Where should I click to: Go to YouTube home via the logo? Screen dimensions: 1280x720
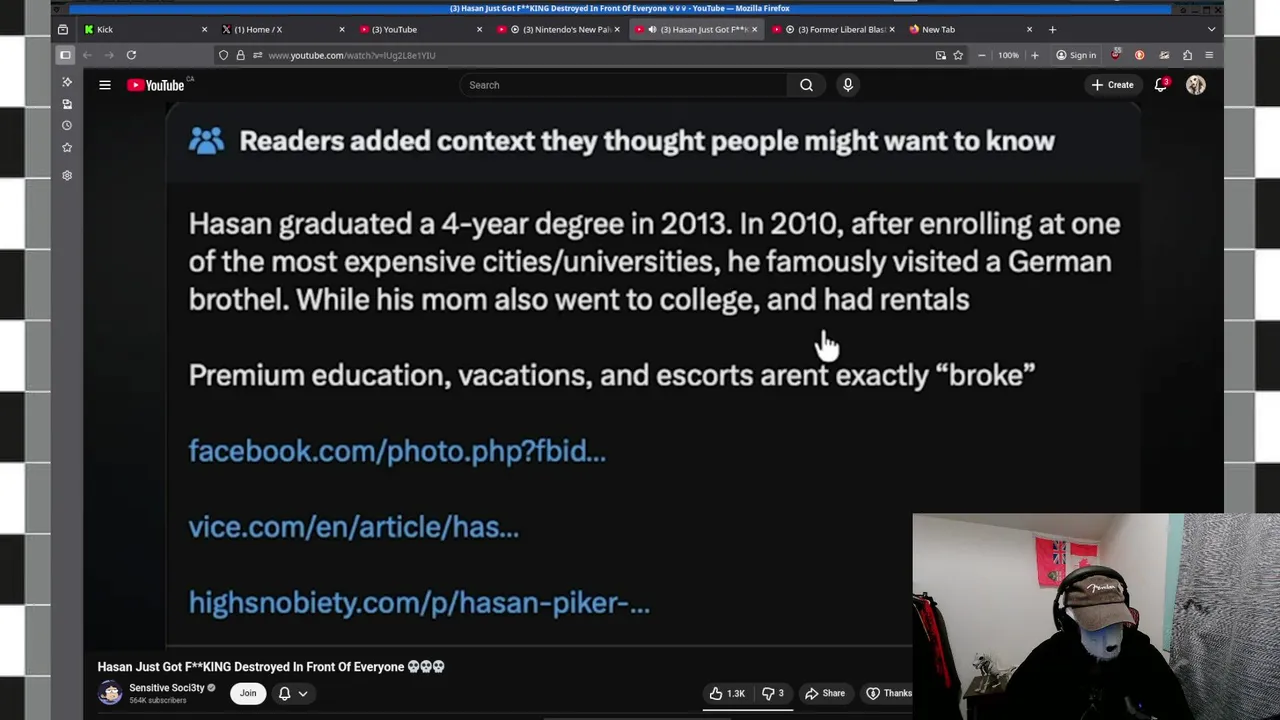(x=156, y=85)
